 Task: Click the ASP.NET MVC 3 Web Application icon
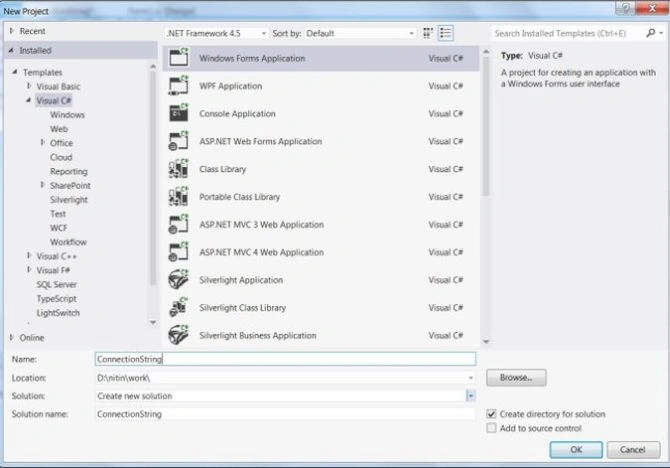coord(179,224)
